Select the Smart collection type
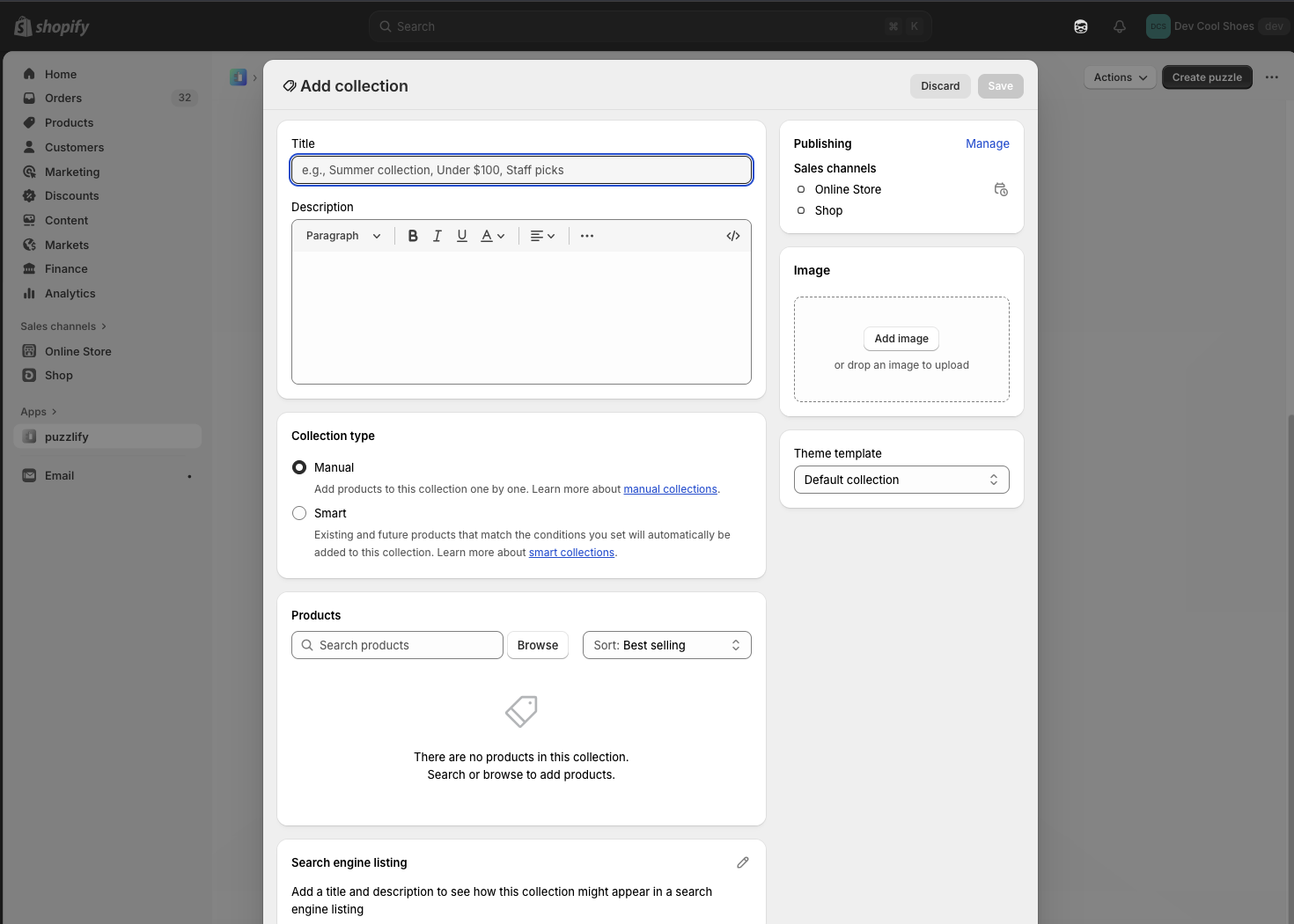 299,513
